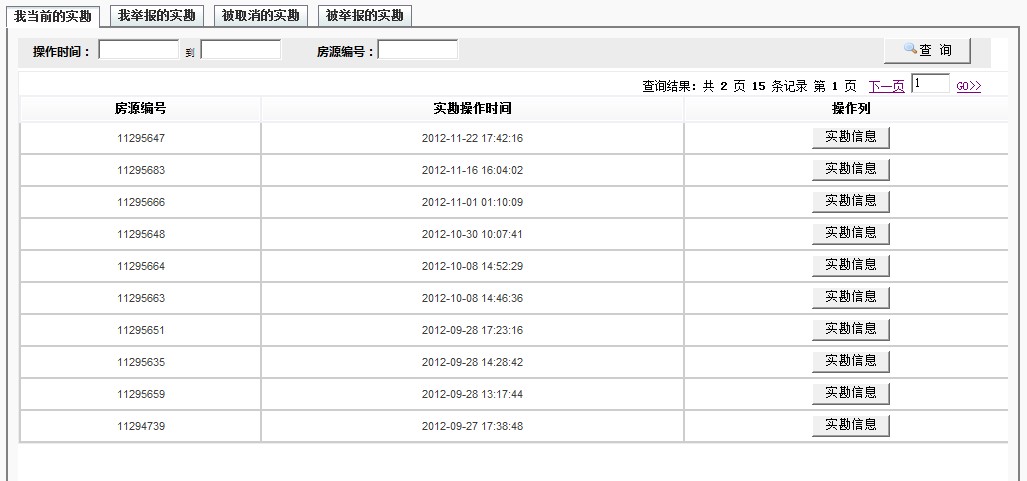Click the GO>> page jump link

pyautogui.click(x=969, y=86)
